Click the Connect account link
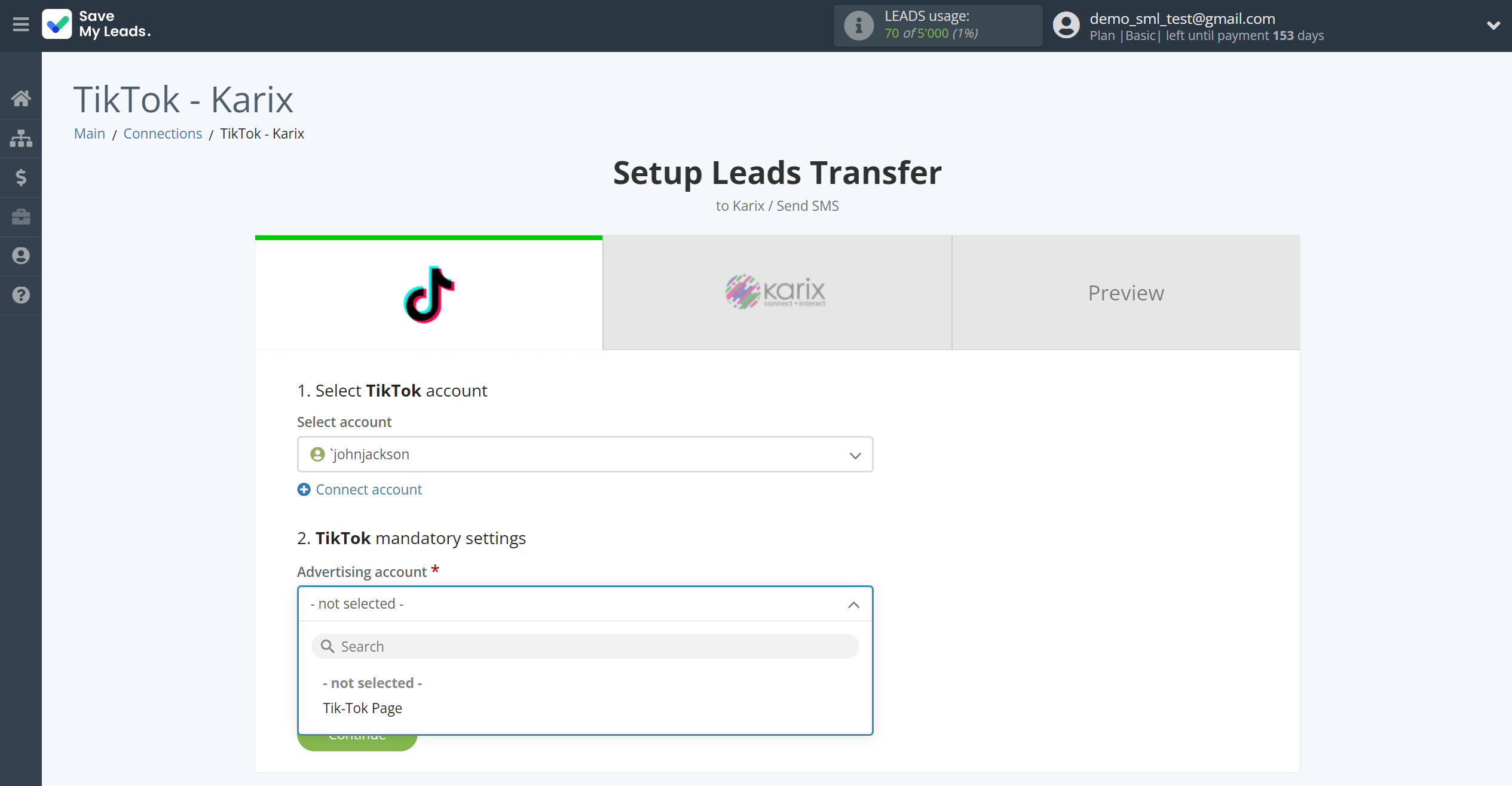The image size is (1512, 786). coord(359,489)
